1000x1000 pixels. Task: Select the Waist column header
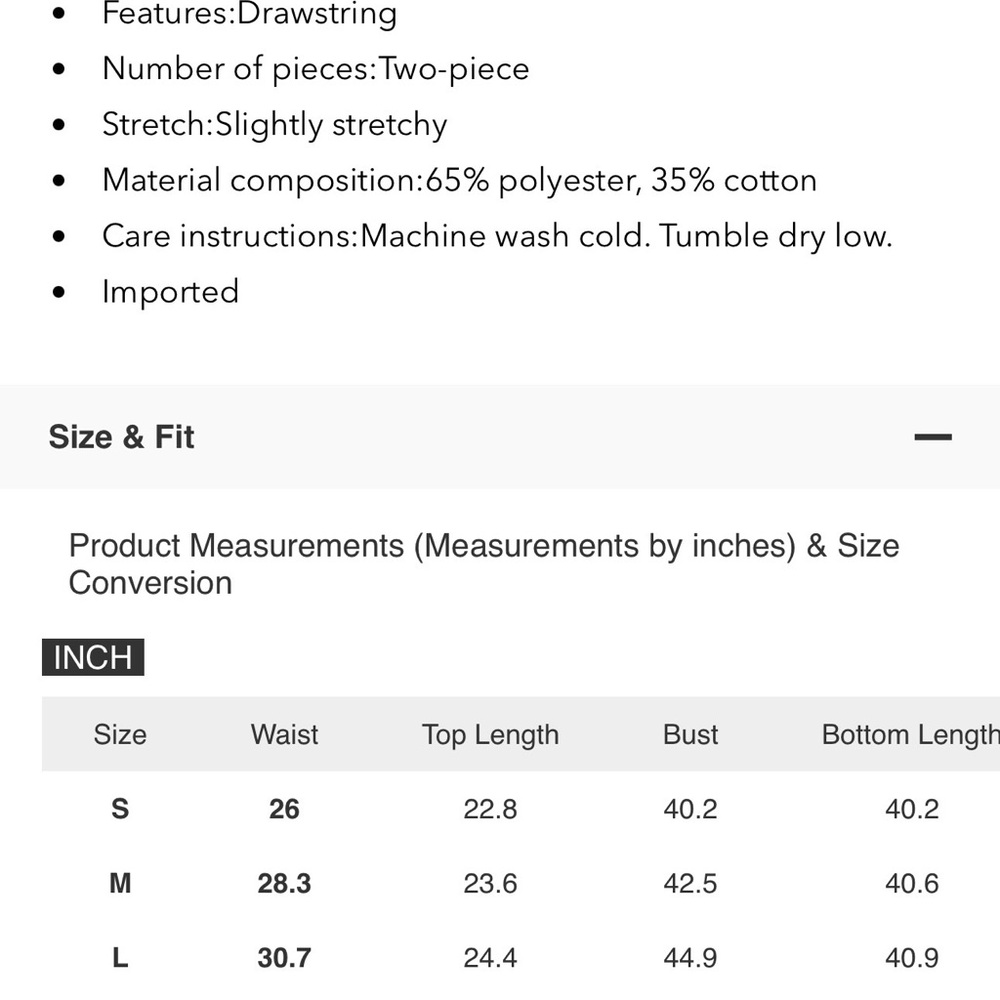click(x=284, y=734)
